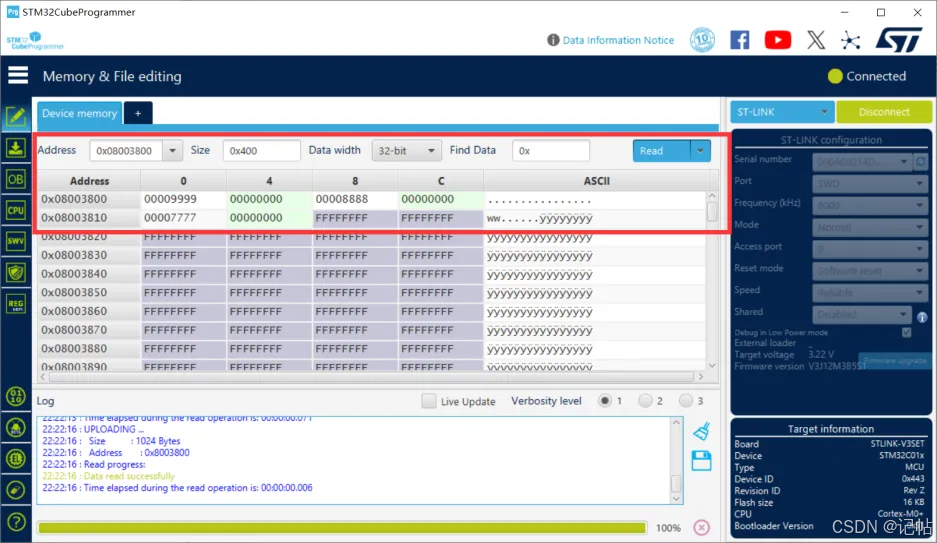The height and width of the screenshot is (543, 937).
Task: Expand the Data width 32-bit dropdown
Action: (406, 151)
